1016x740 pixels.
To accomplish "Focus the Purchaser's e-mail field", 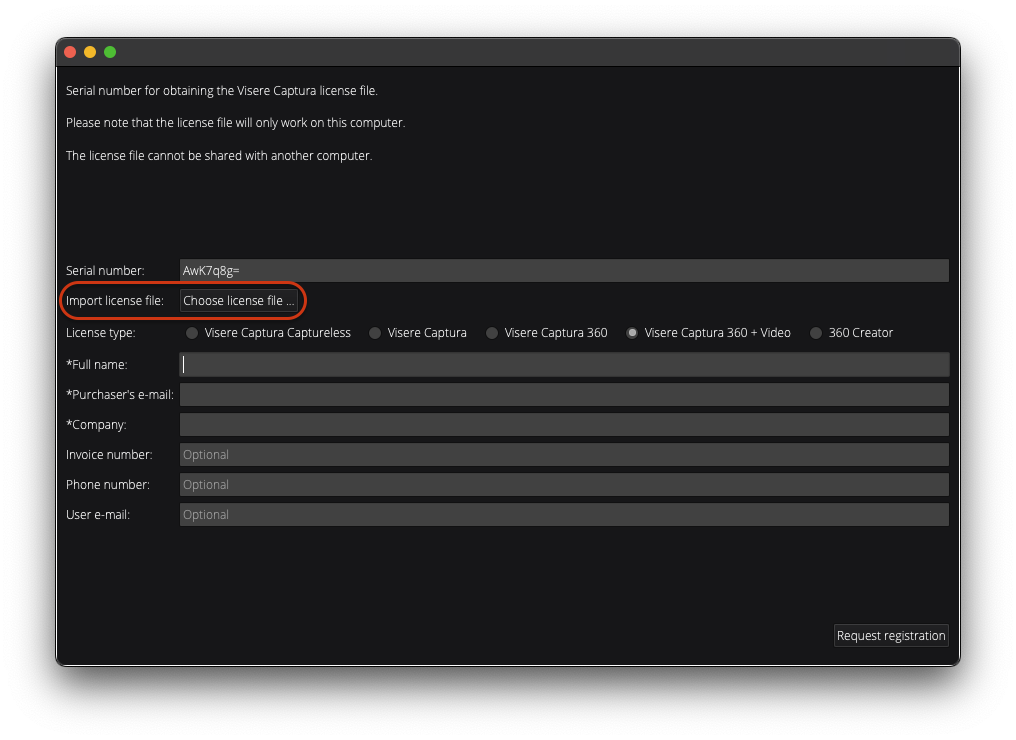I will point(564,395).
